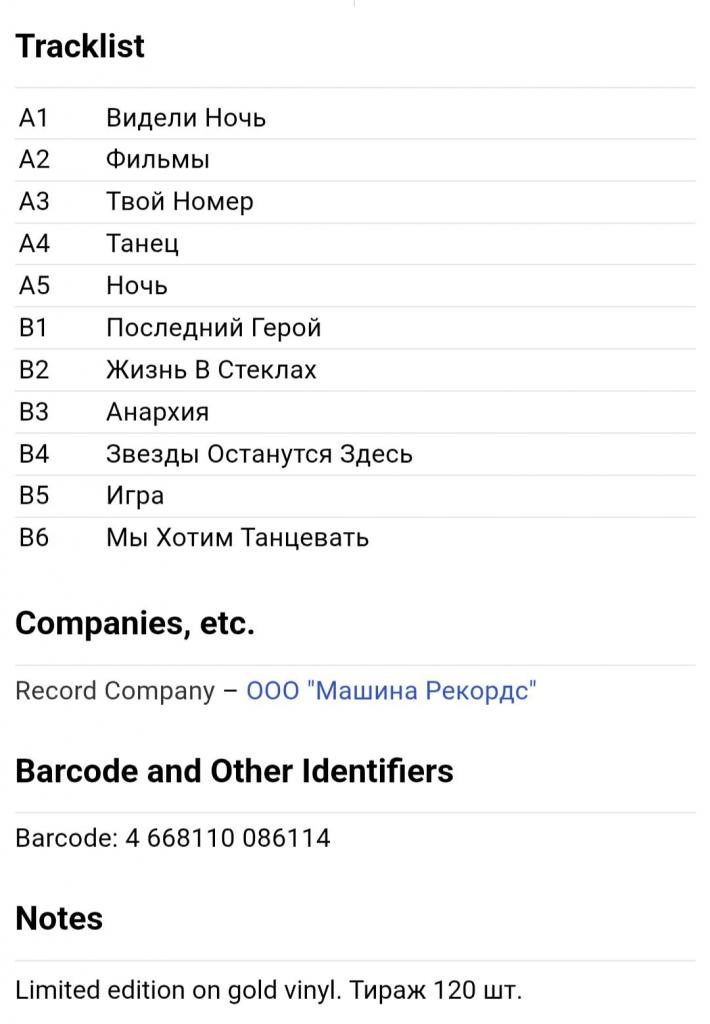Click track B2 Жизнь В Стеклах
Image resolution: width=710 pixels, height=1024 pixels.
[x=355, y=370]
